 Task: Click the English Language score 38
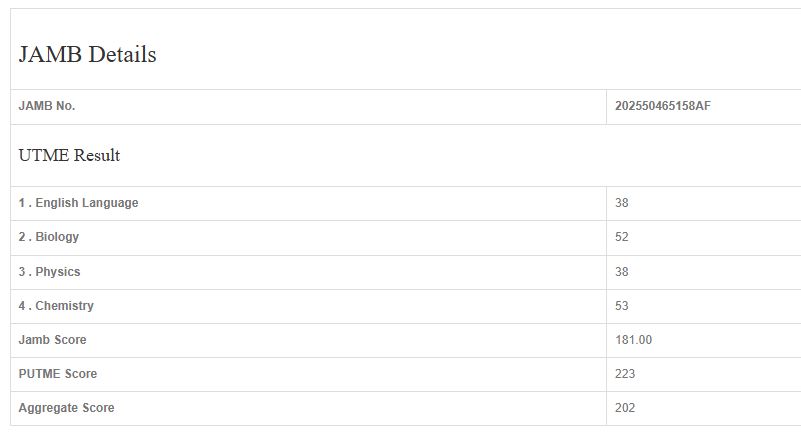622,203
